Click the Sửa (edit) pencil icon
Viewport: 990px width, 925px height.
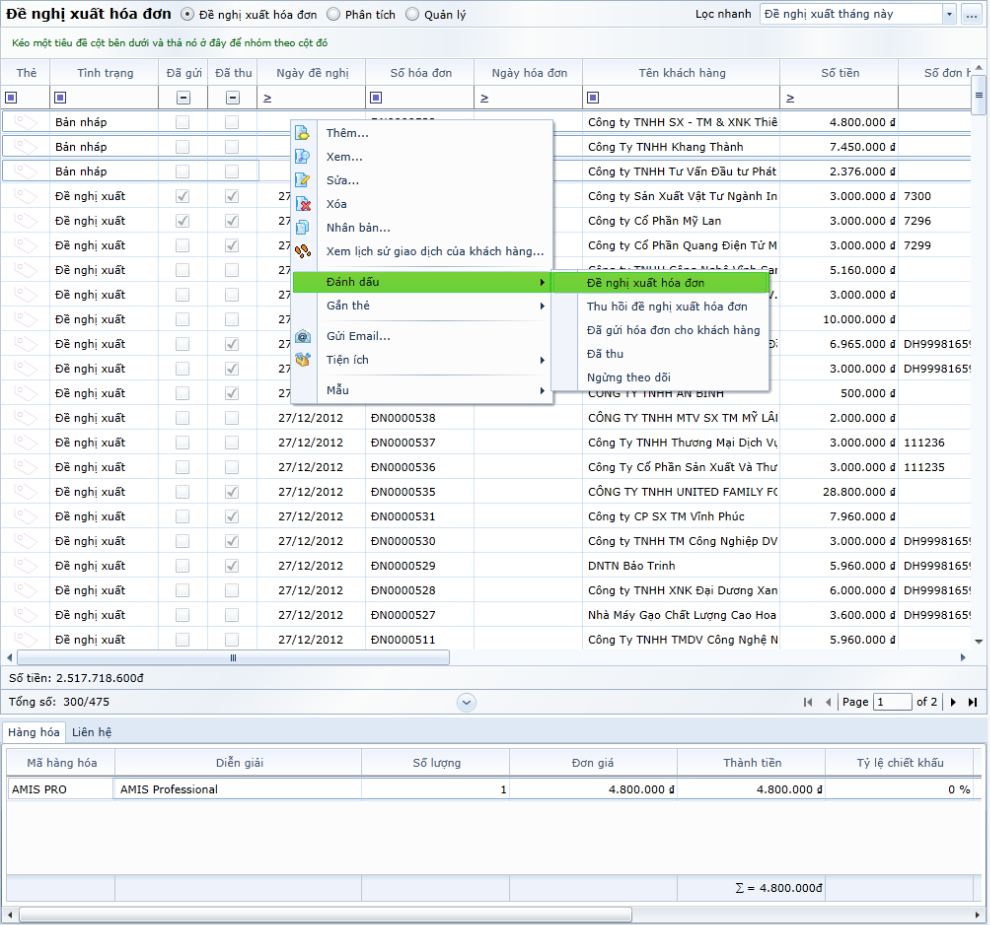(303, 180)
